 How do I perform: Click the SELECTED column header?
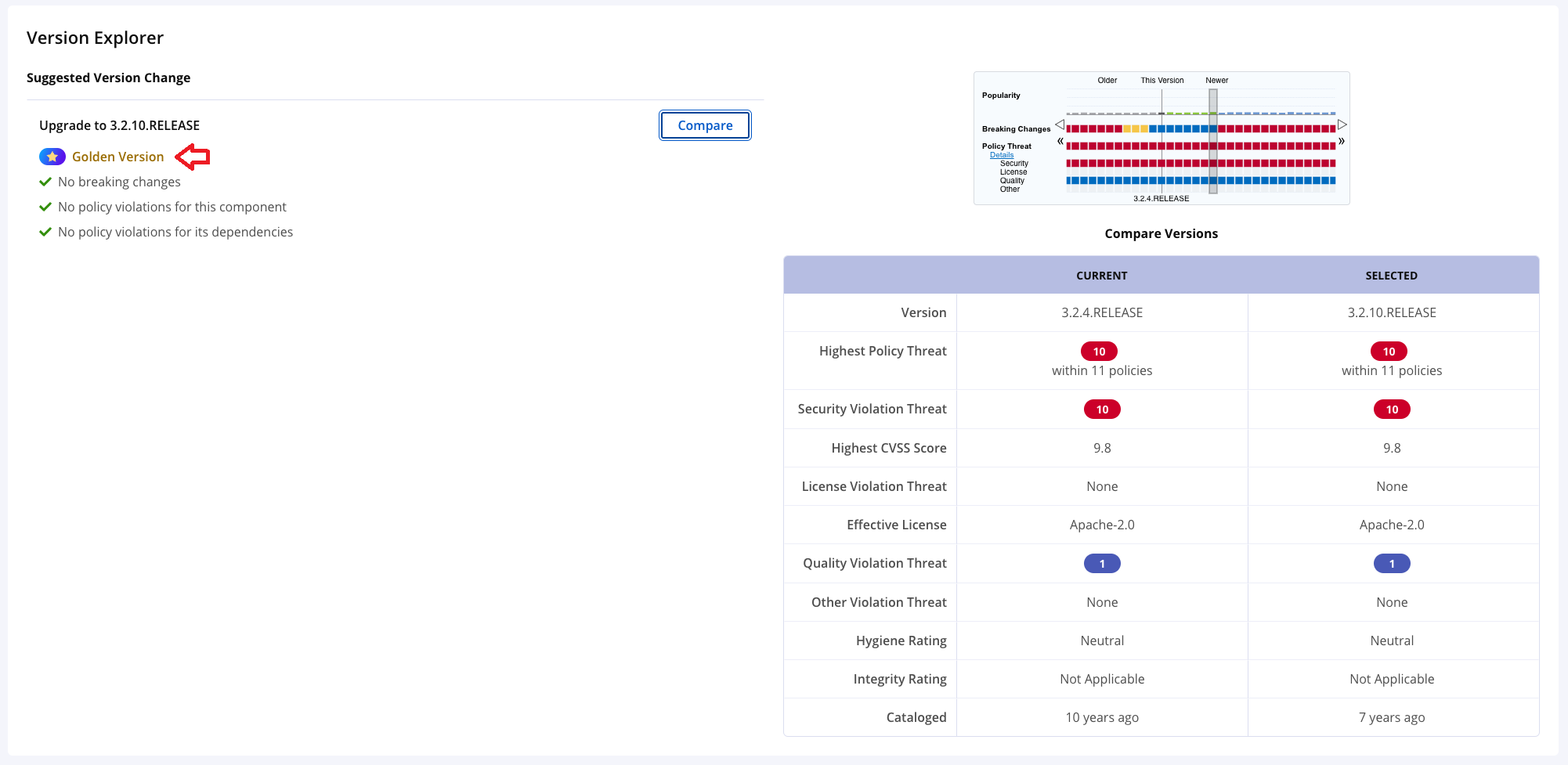1391,276
